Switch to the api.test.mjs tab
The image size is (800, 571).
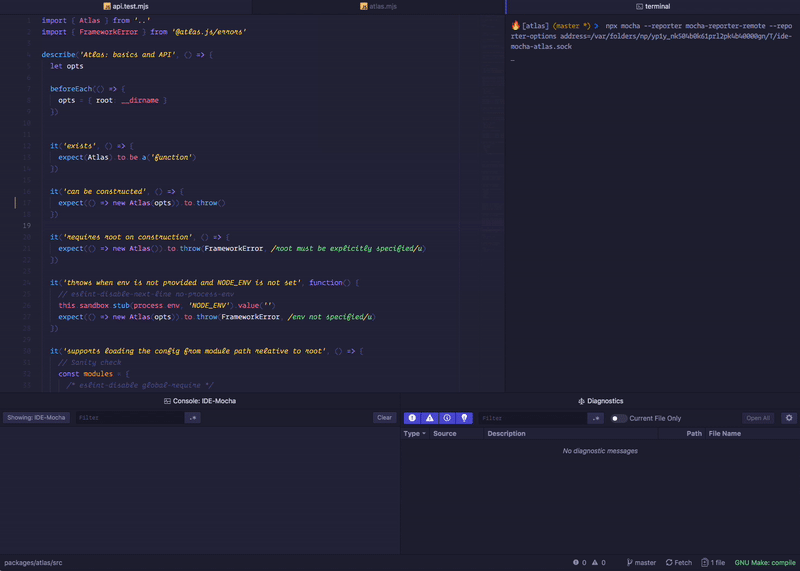click(126, 7)
